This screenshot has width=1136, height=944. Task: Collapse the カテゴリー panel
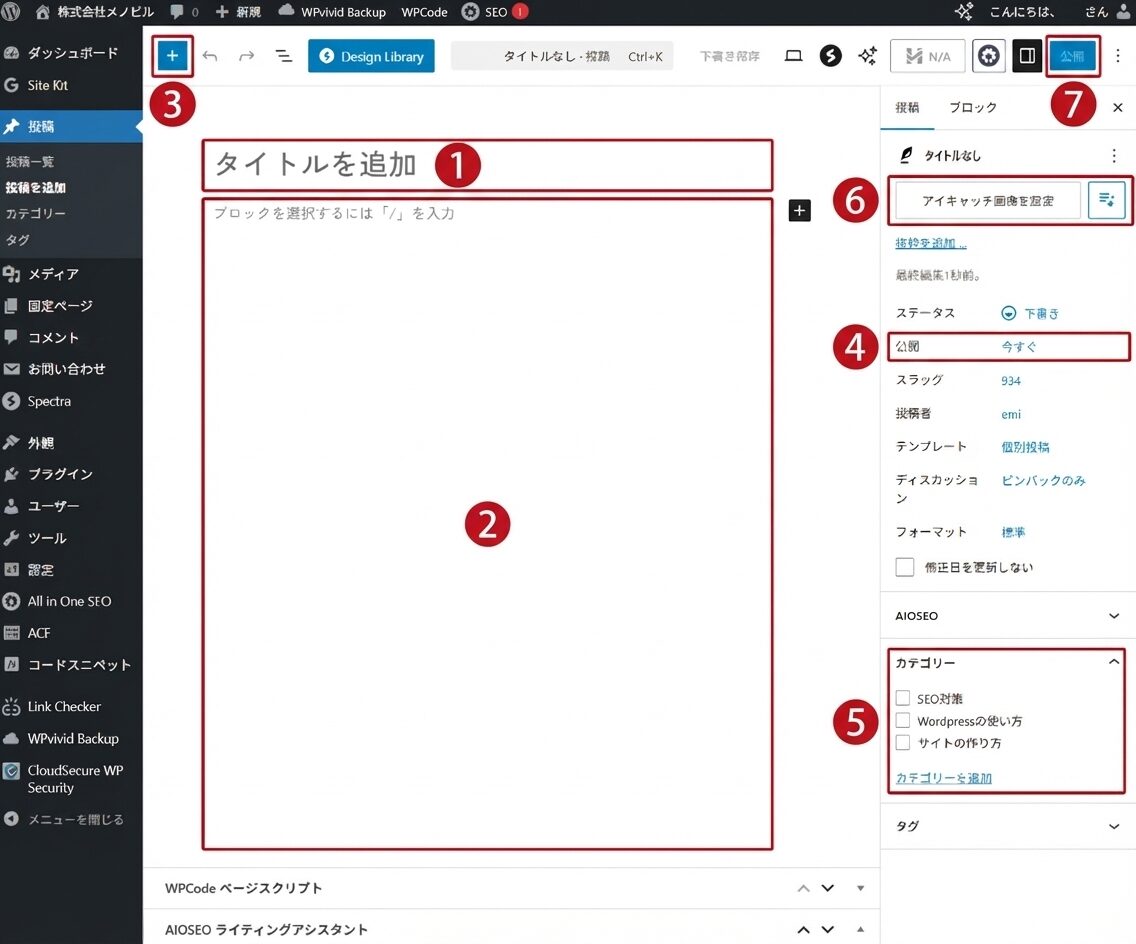tap(1113, 662)
